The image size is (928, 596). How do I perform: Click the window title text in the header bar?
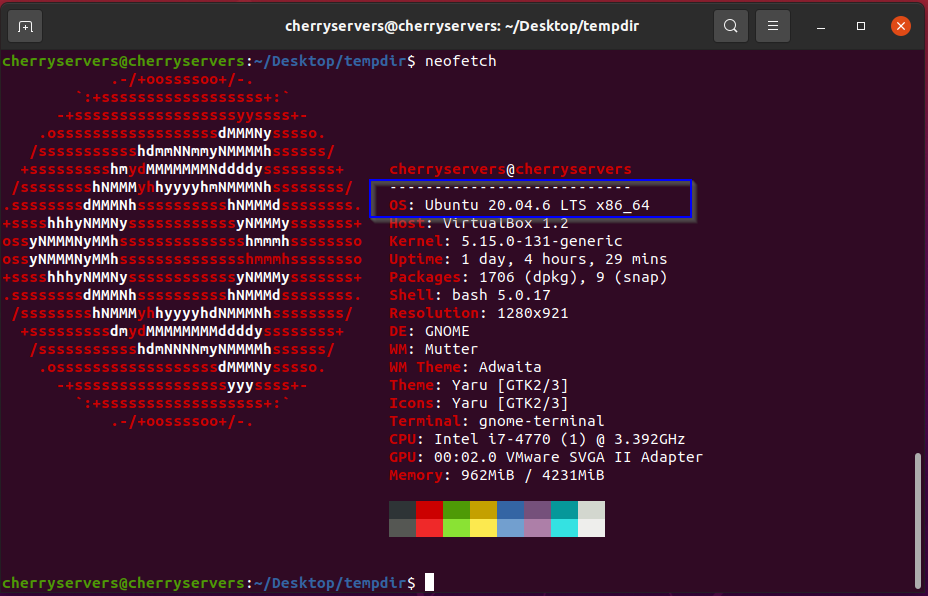click(464, 25)
